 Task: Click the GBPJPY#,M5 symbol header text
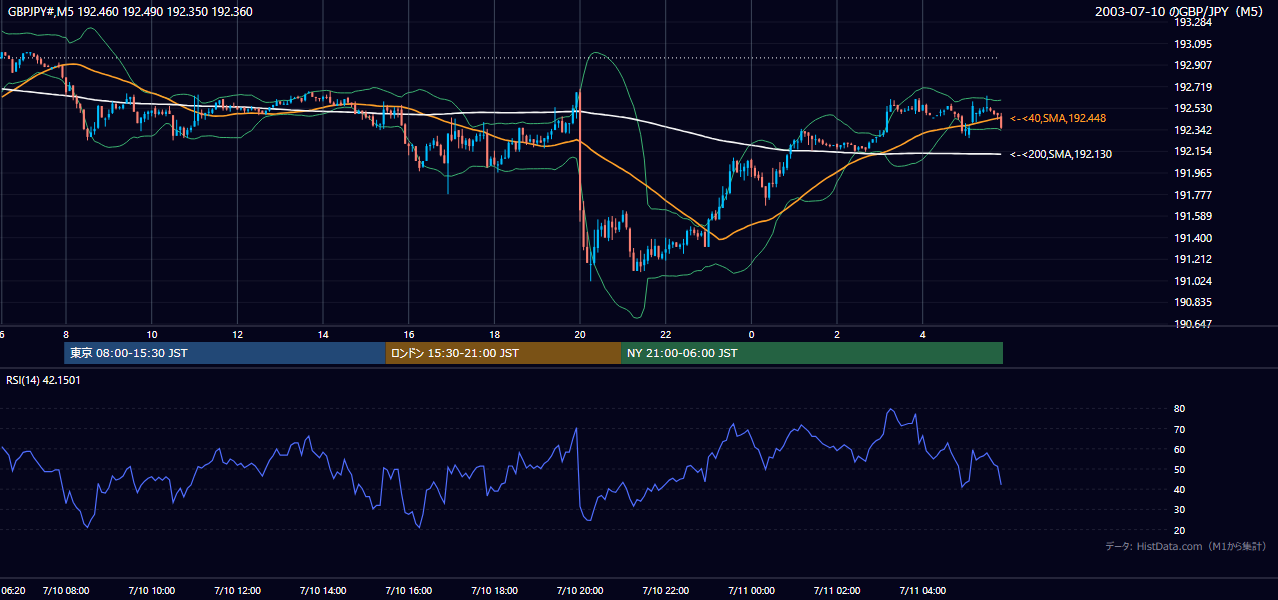point(128,11)
